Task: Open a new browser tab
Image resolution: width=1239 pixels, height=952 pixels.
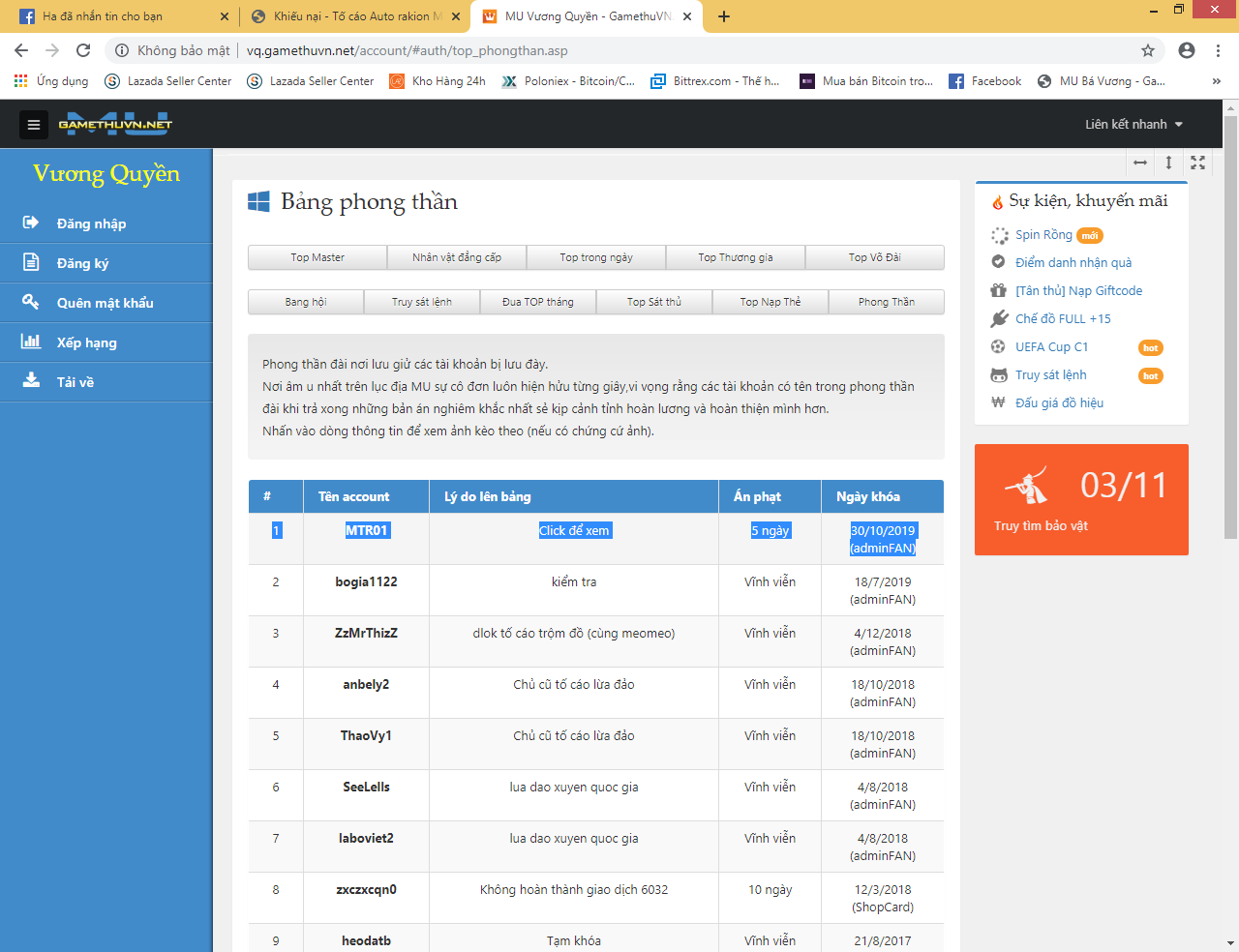Action: click(724, 16)
